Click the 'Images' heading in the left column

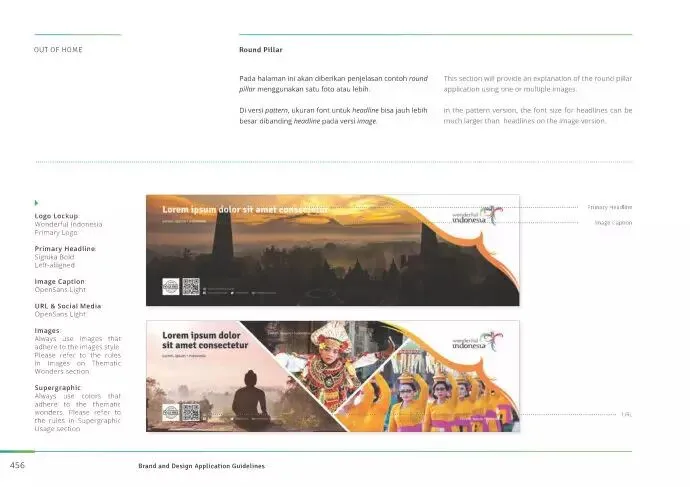click(x=47, y=330)
